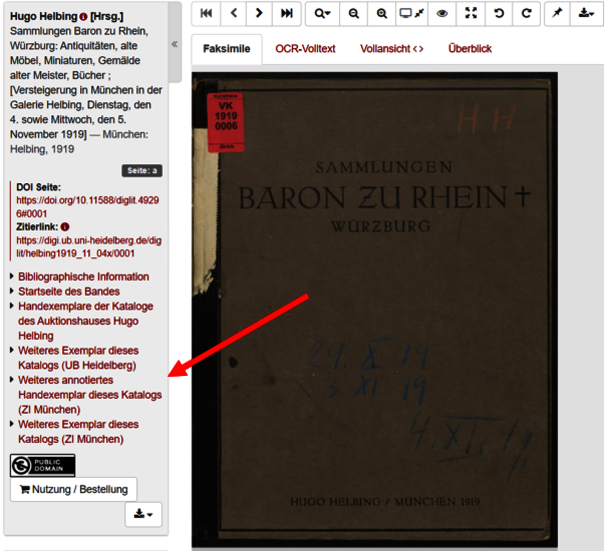Screen dimensions: 605x551
Task: Go to the previous page
Action: click(x=233, y=14)
